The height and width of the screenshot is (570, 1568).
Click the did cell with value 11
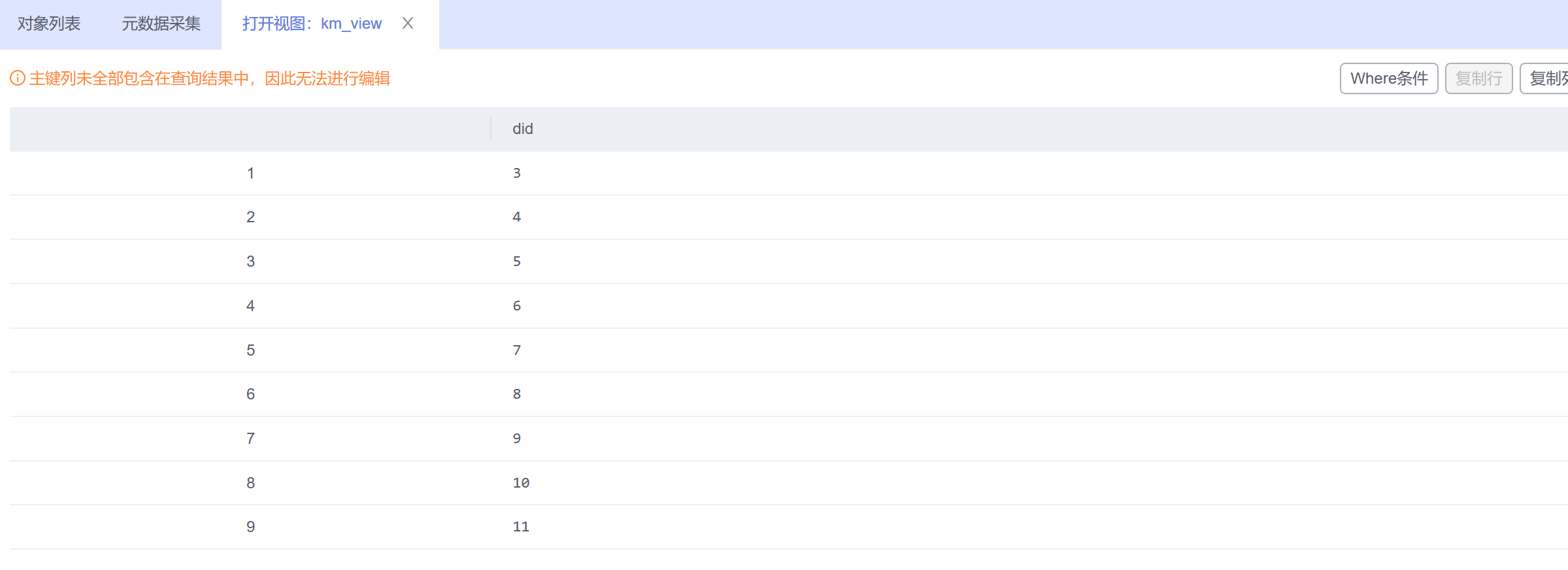(x=1029, y=527)
